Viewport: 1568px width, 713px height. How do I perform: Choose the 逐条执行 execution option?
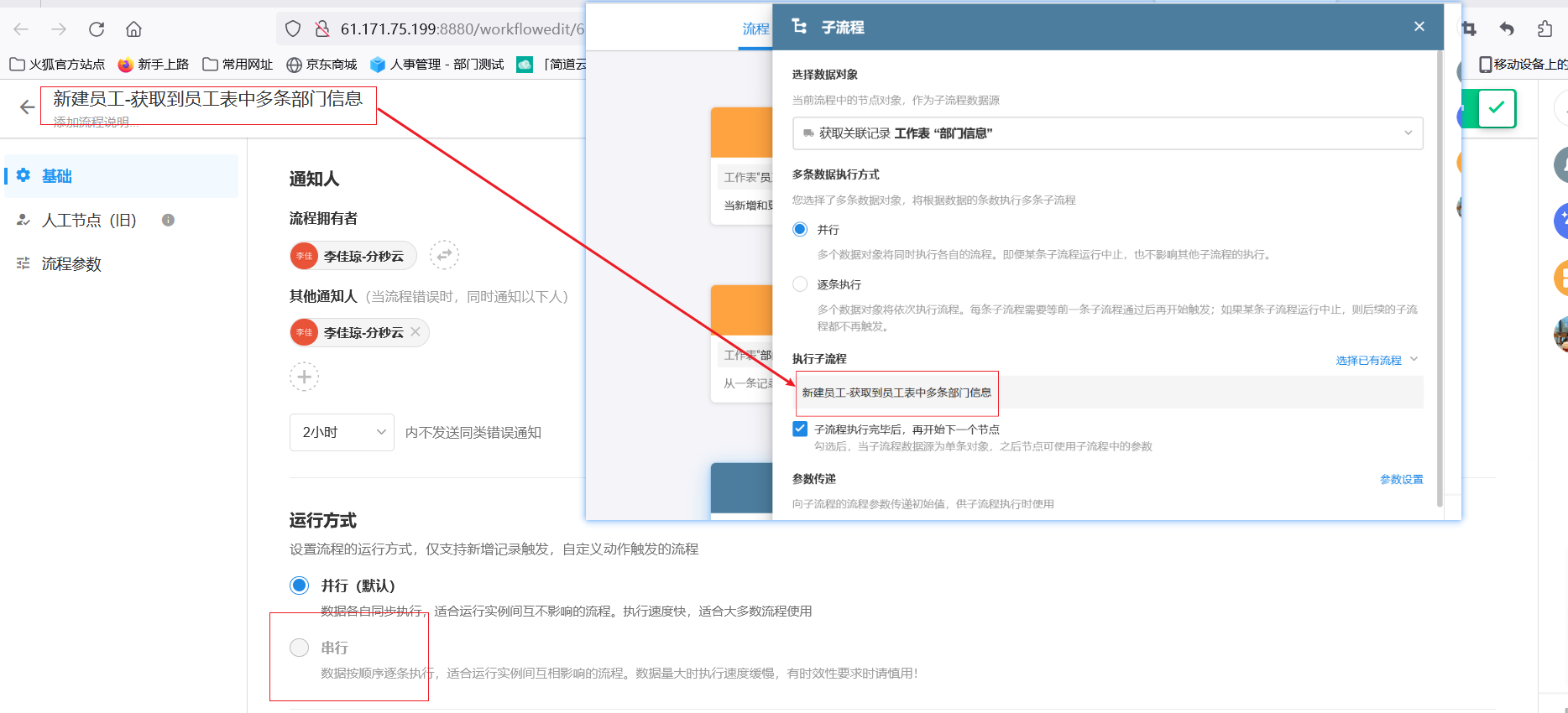tap(800, 284)
